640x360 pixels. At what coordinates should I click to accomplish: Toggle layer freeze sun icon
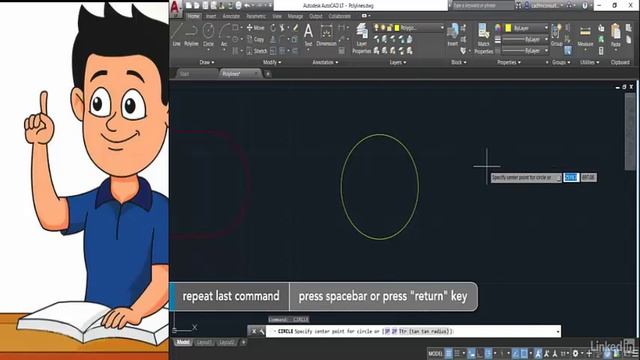point(383,28)
